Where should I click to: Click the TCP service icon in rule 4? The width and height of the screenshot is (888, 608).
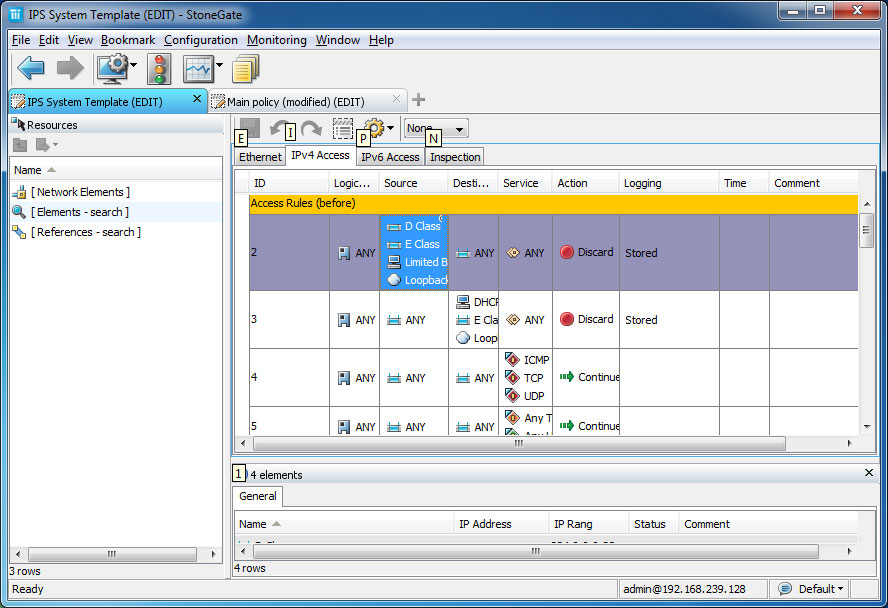pos(512,378)
